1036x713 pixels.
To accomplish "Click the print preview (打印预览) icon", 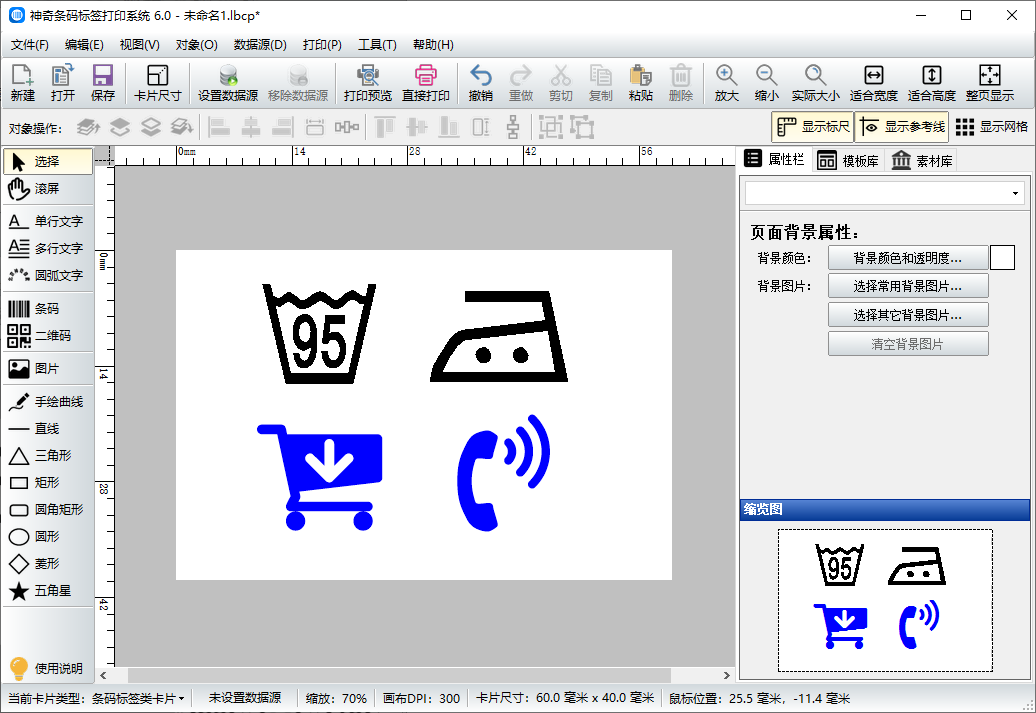I will click(367, 84).
